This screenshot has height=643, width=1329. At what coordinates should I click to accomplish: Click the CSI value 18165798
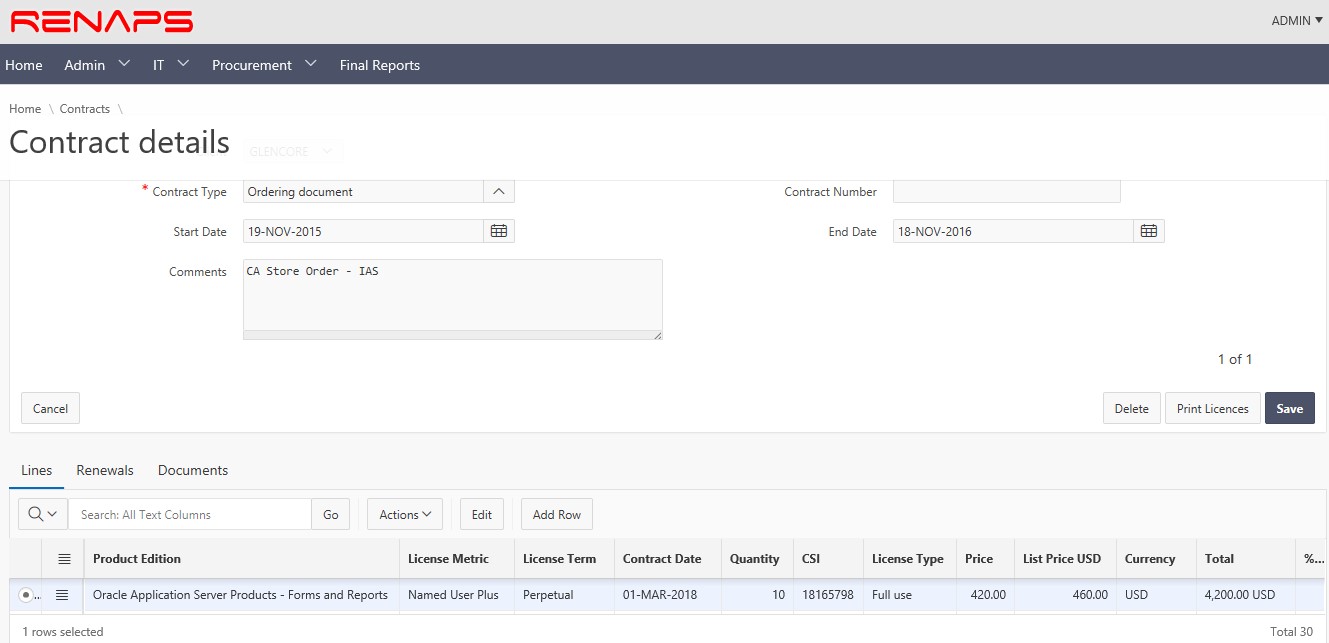[829, 595]
